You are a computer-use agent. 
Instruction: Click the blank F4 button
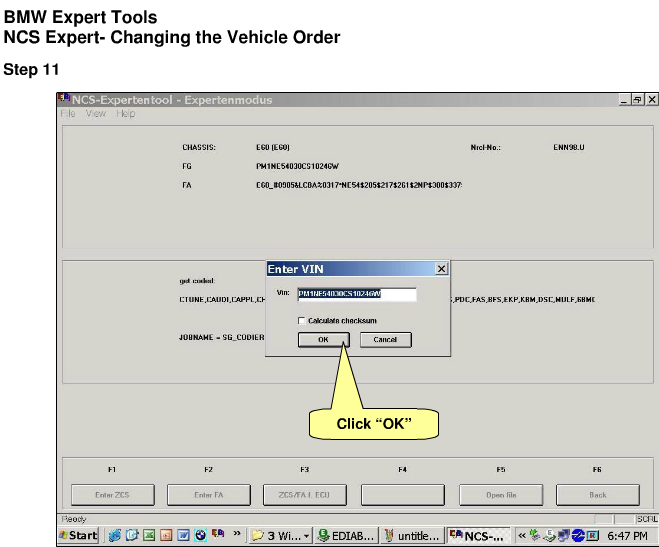(403, 495)
